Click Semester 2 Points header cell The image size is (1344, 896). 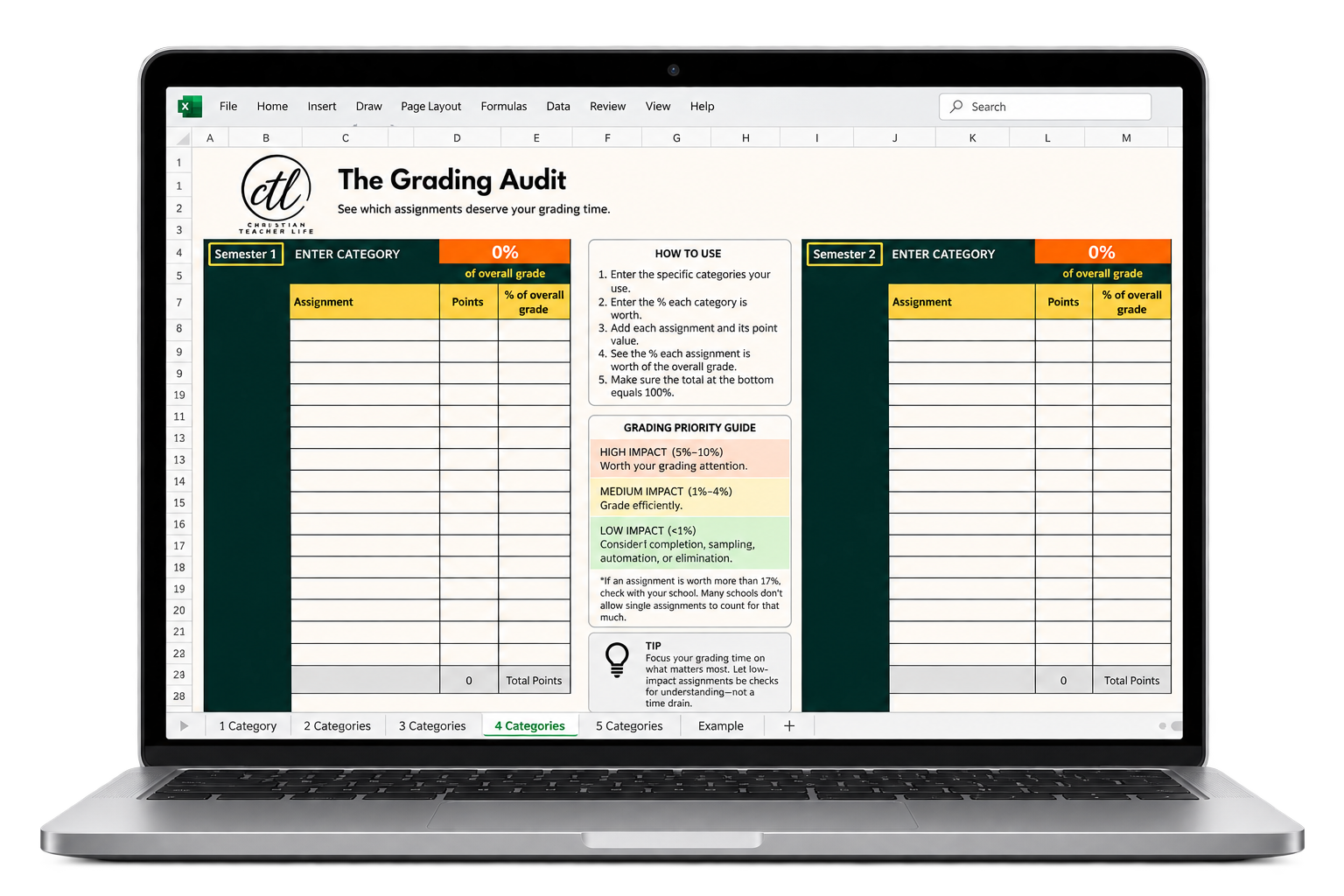(1064, 302)
